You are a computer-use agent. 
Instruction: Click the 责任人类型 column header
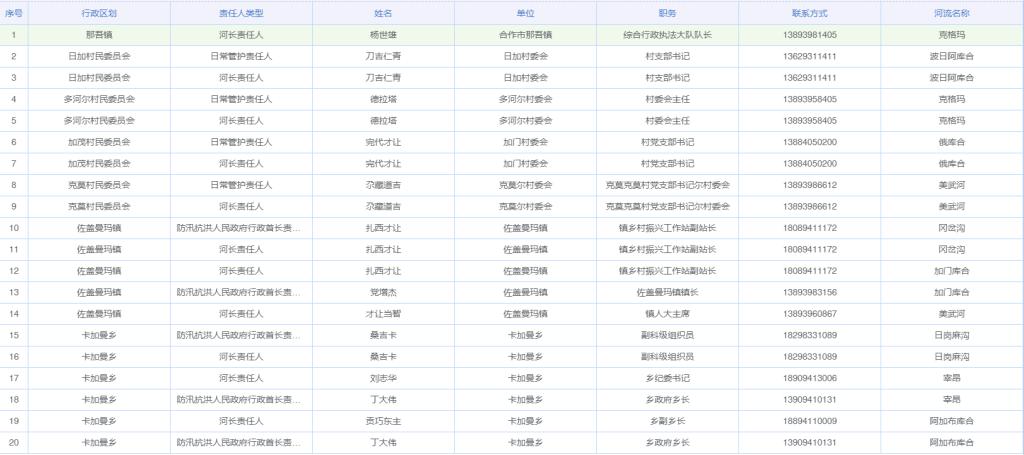pos(241,13)
